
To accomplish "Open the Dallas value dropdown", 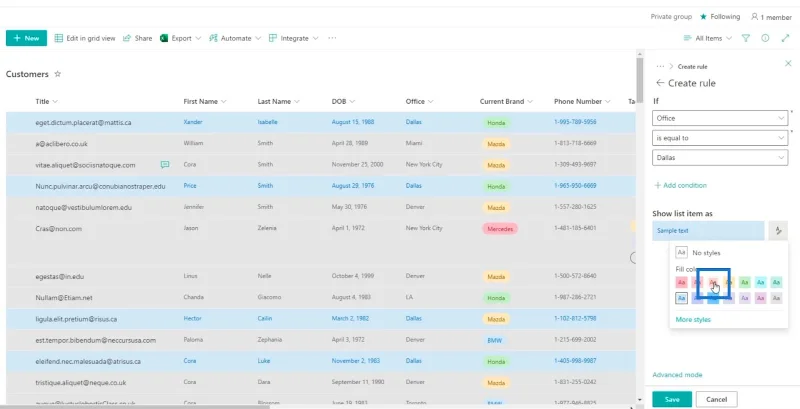I will click(720, 158).
